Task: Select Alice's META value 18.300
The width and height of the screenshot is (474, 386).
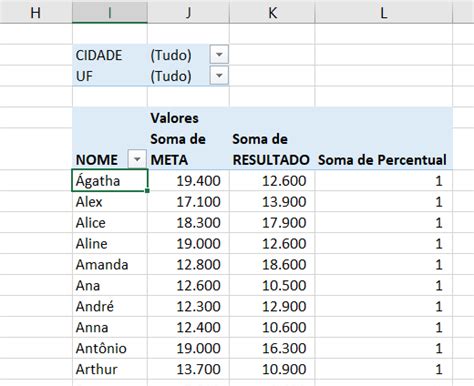Action: click(x=188, y=222)
